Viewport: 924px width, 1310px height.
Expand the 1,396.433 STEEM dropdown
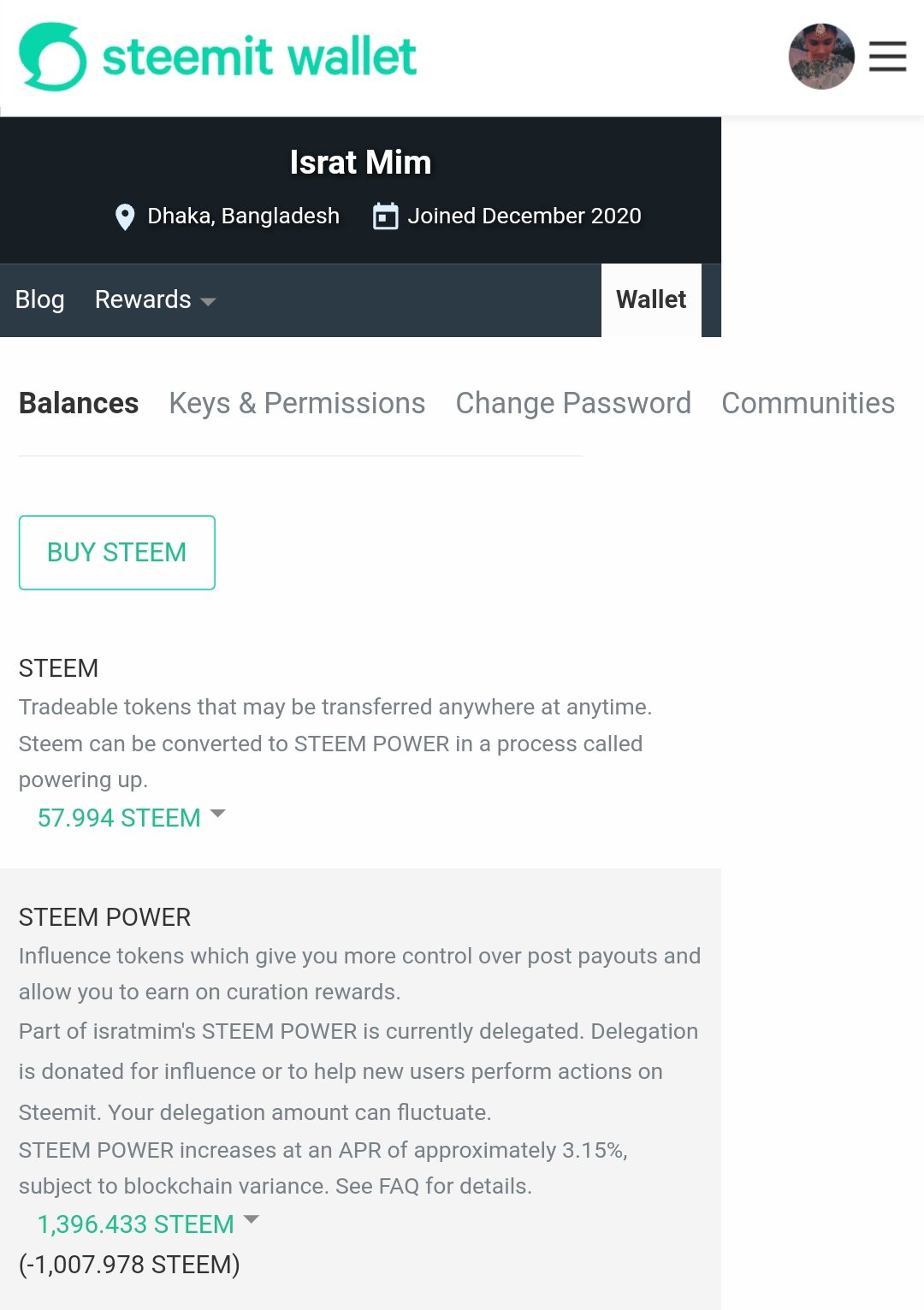[135, 1224]
